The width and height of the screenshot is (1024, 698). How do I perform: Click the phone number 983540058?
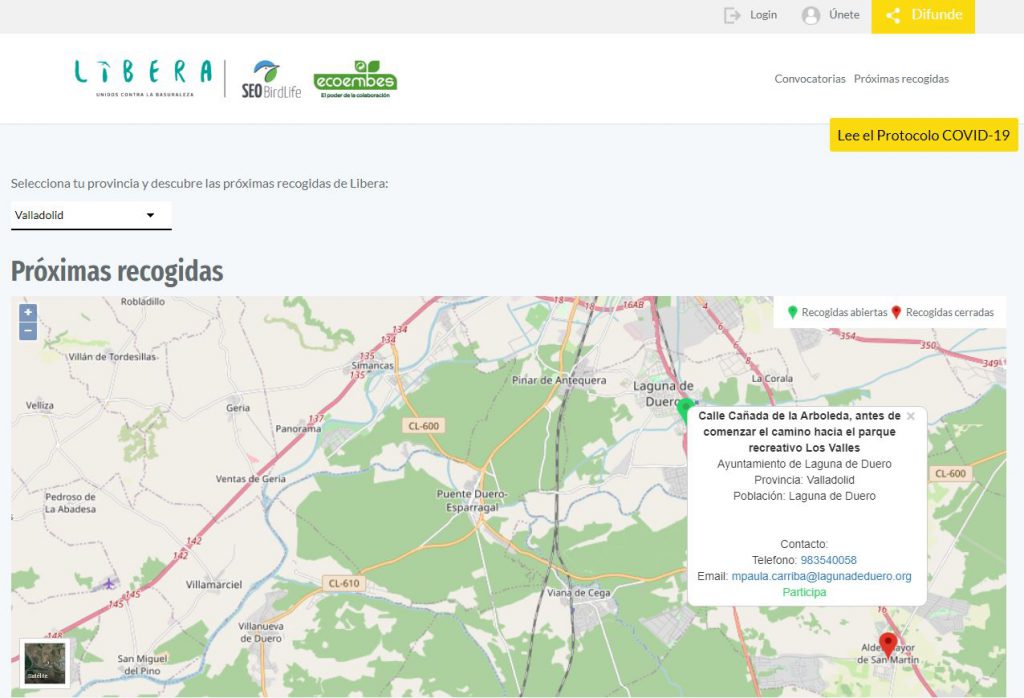(828, 560)
